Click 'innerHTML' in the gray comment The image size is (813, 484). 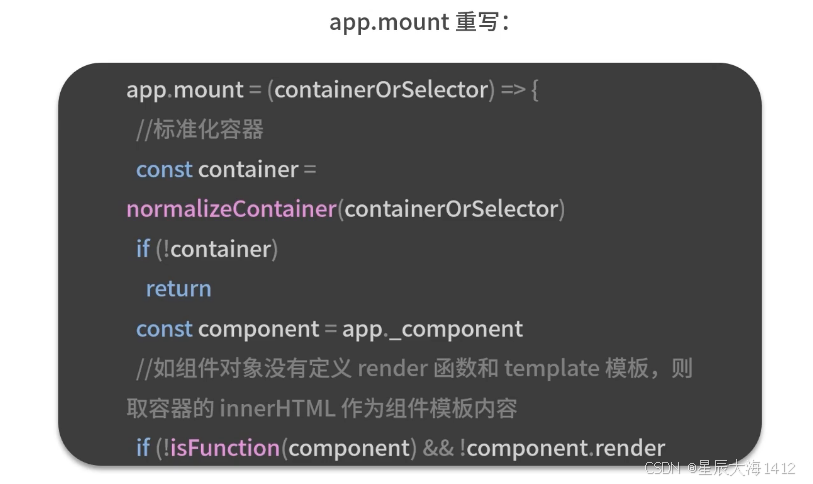277,409
